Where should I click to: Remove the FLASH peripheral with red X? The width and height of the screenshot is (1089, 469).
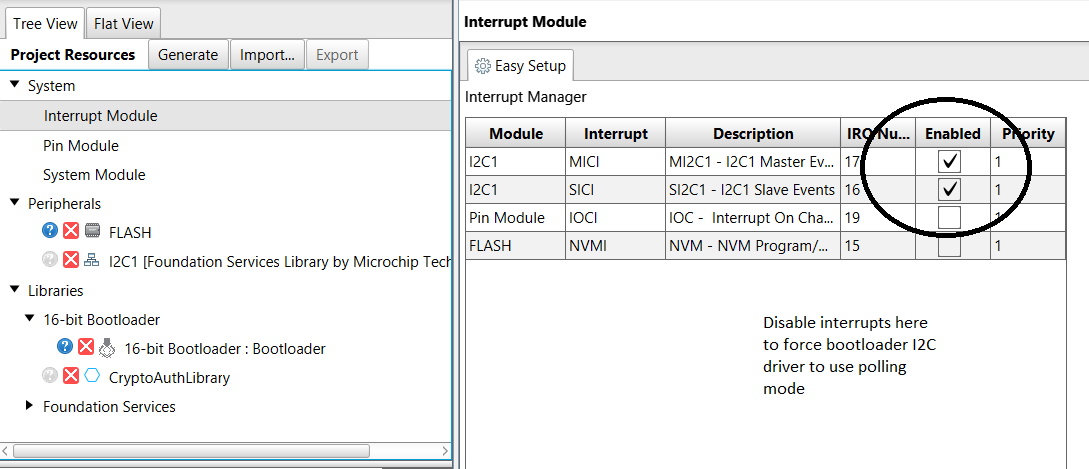point(71,232)
